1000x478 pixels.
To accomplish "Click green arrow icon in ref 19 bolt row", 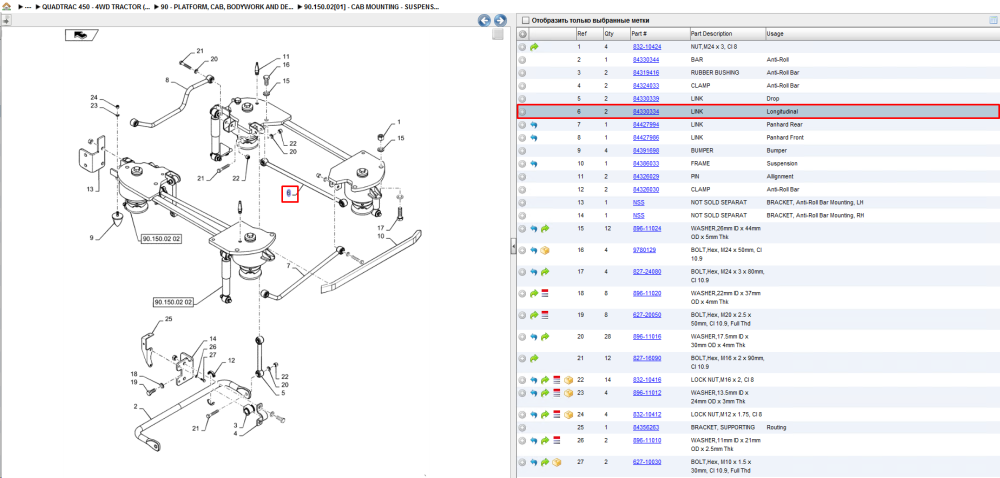I will pyautogui.click(x=534, y=315).
